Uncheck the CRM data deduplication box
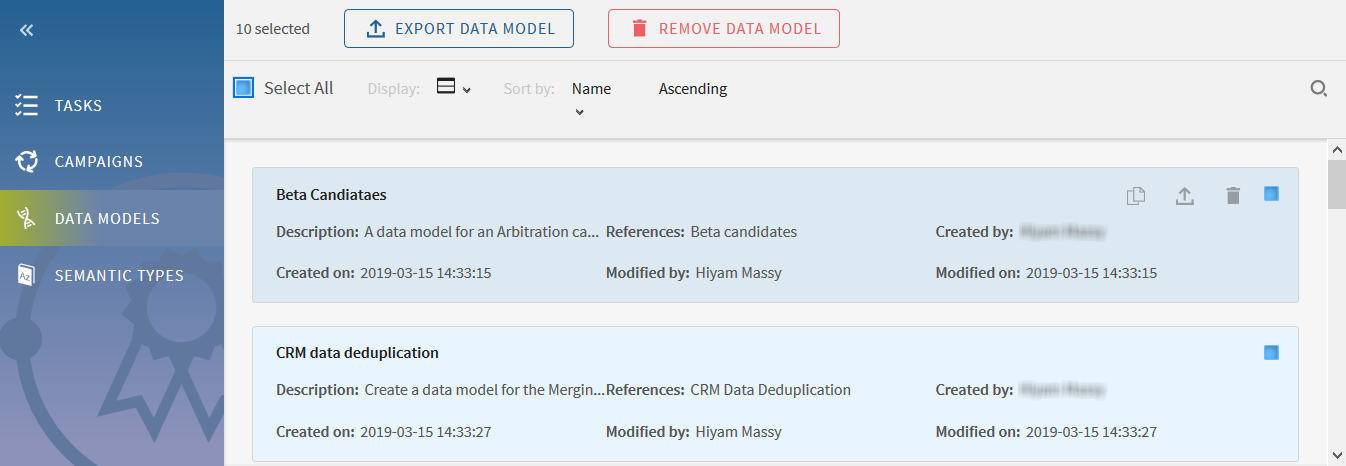The width and height of the screenshot is (1346, 466). (1271, 352)
